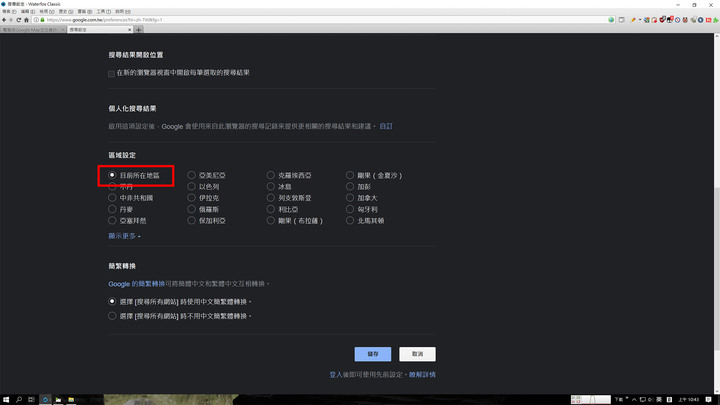Select the 中非共和國 region radio button
This screenshot has width=720, height=405.
(x=112, y=197)
